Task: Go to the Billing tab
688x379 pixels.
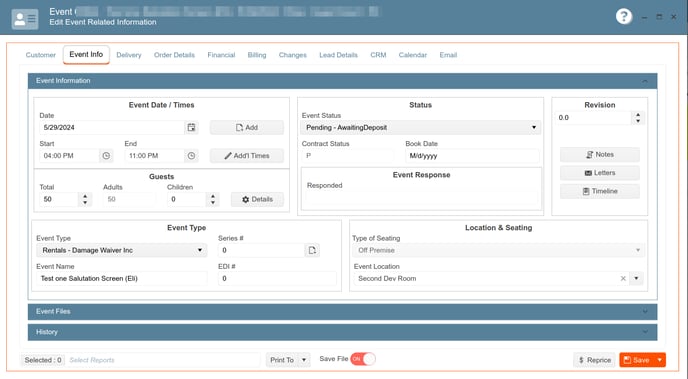Action: pyautogui.click(x=257, y=55)
